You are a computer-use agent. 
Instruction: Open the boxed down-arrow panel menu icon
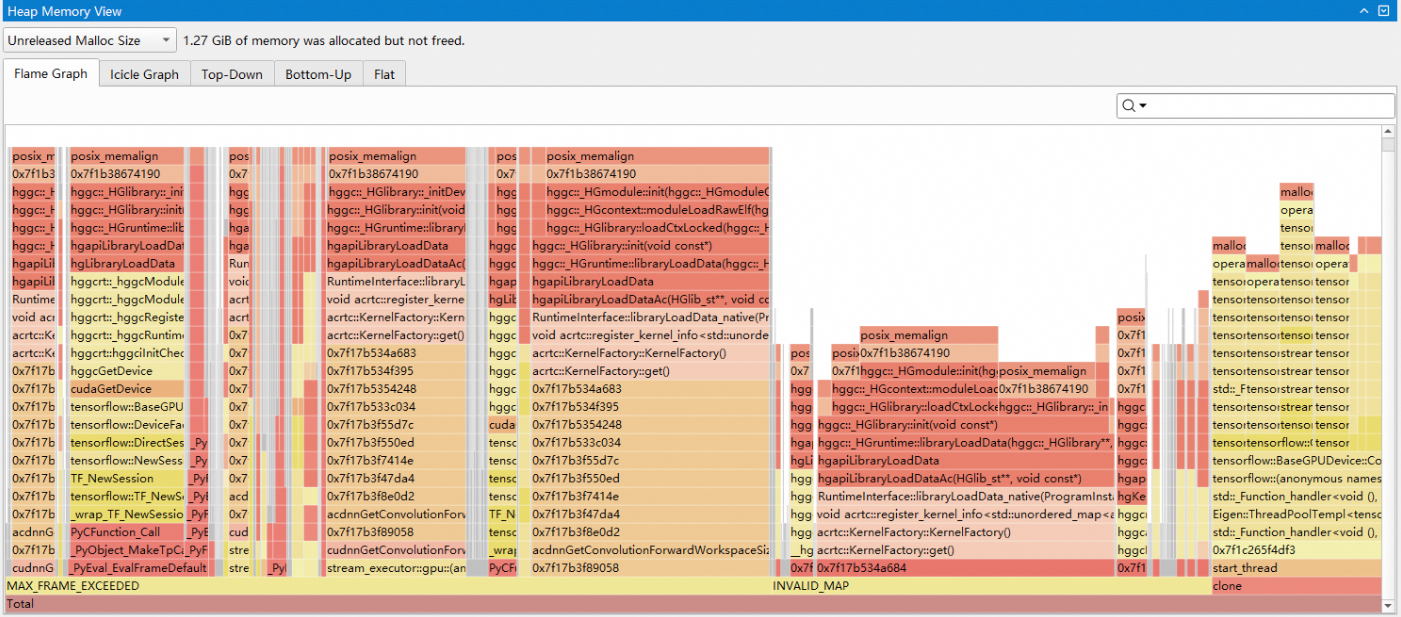click(1384, 10)
